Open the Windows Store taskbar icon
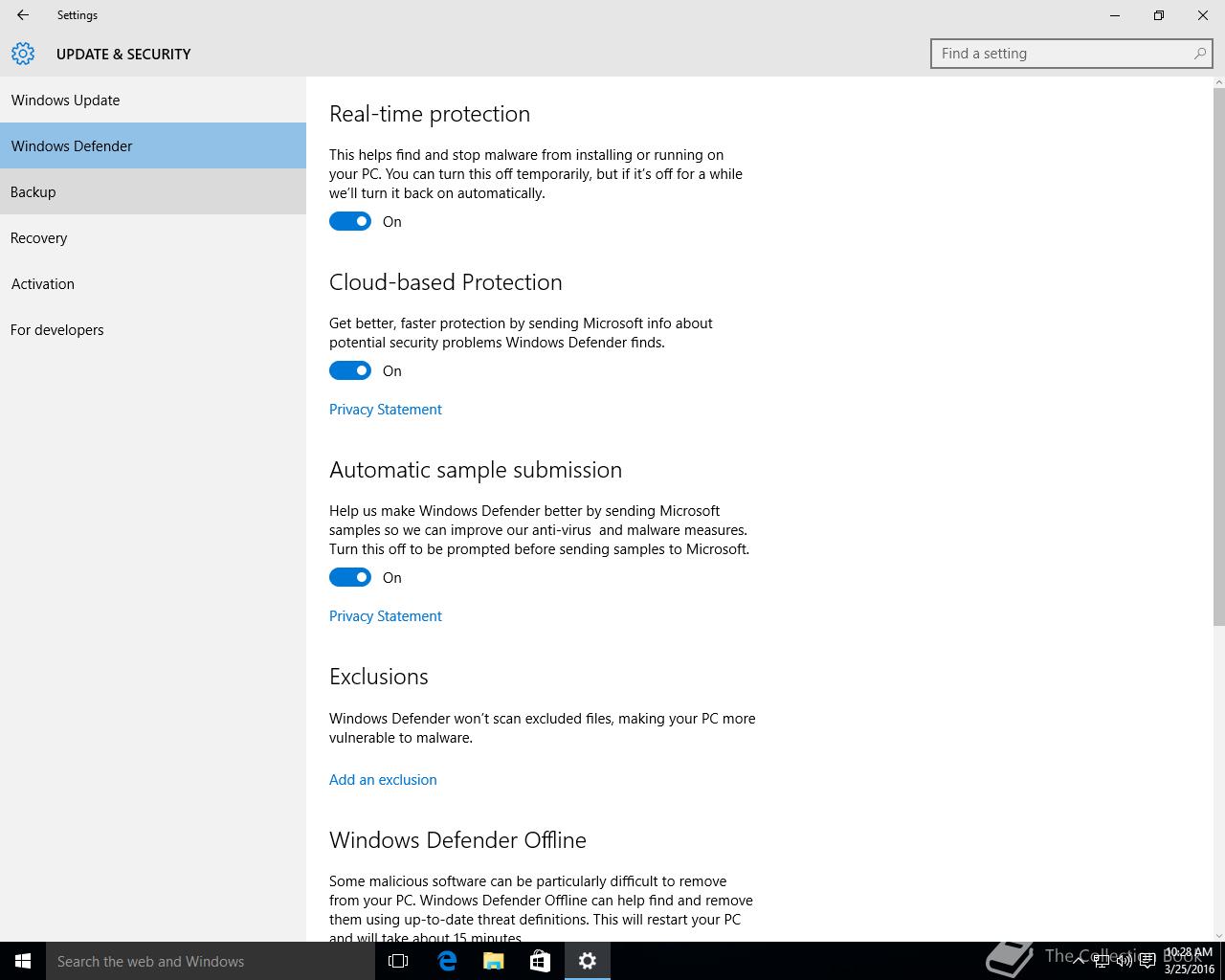This screenshot has height=980, width=1225. 540,961
